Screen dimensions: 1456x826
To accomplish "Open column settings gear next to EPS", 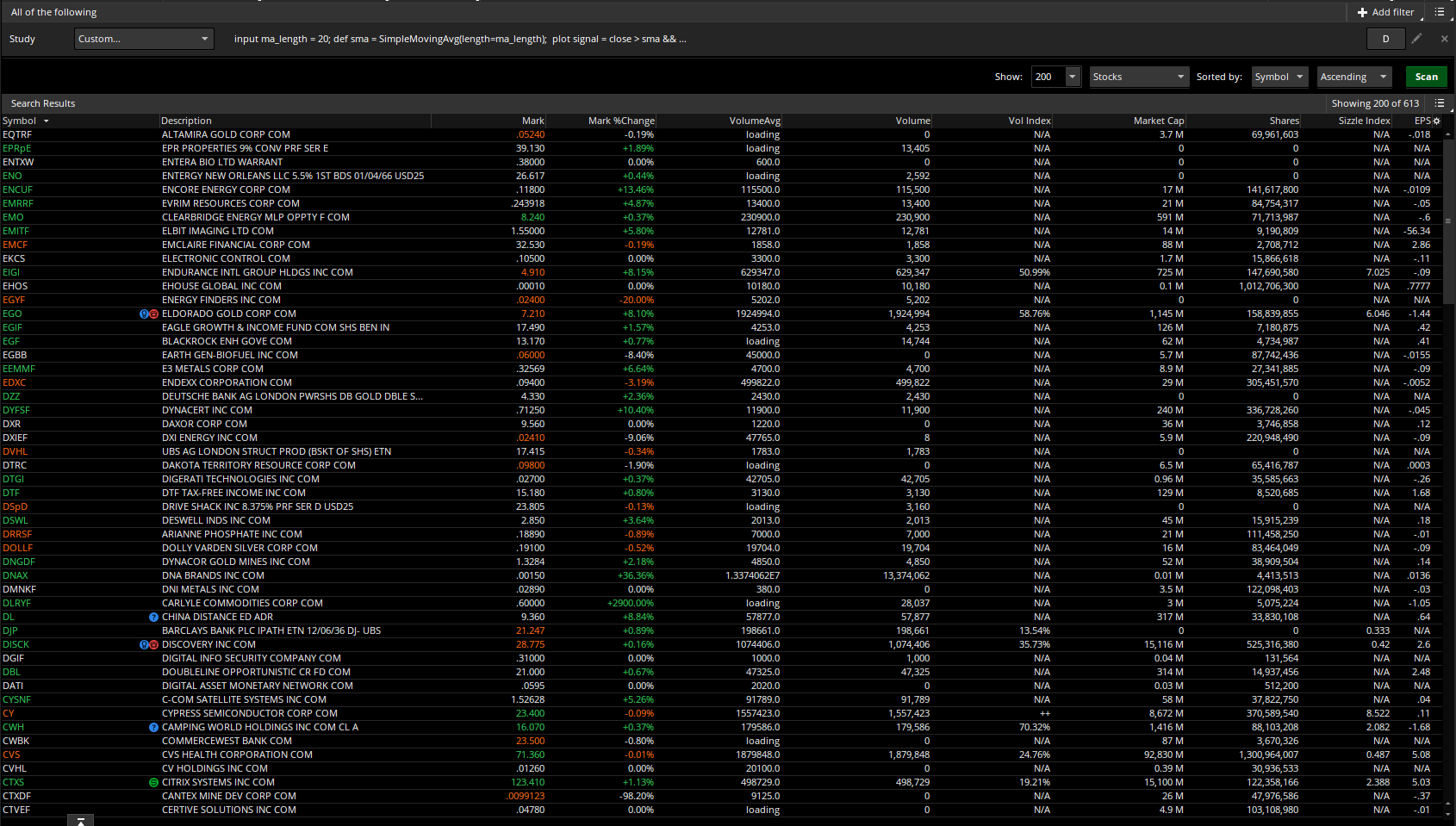I will click(x=1436, y=121).
